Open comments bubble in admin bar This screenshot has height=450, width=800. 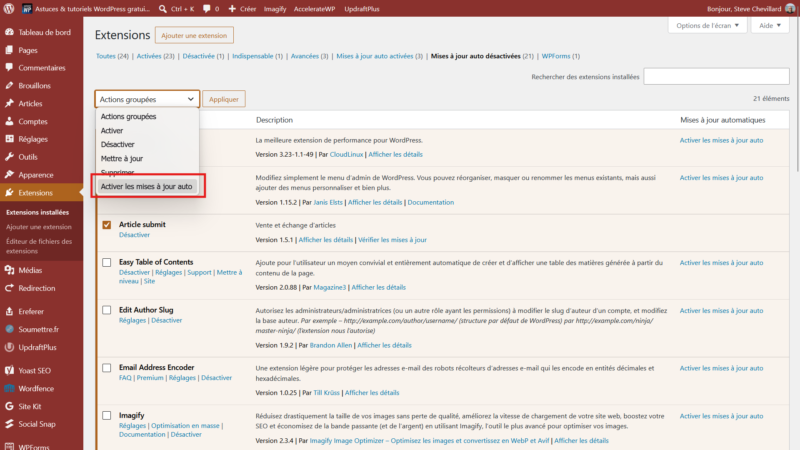pos(207,9)
